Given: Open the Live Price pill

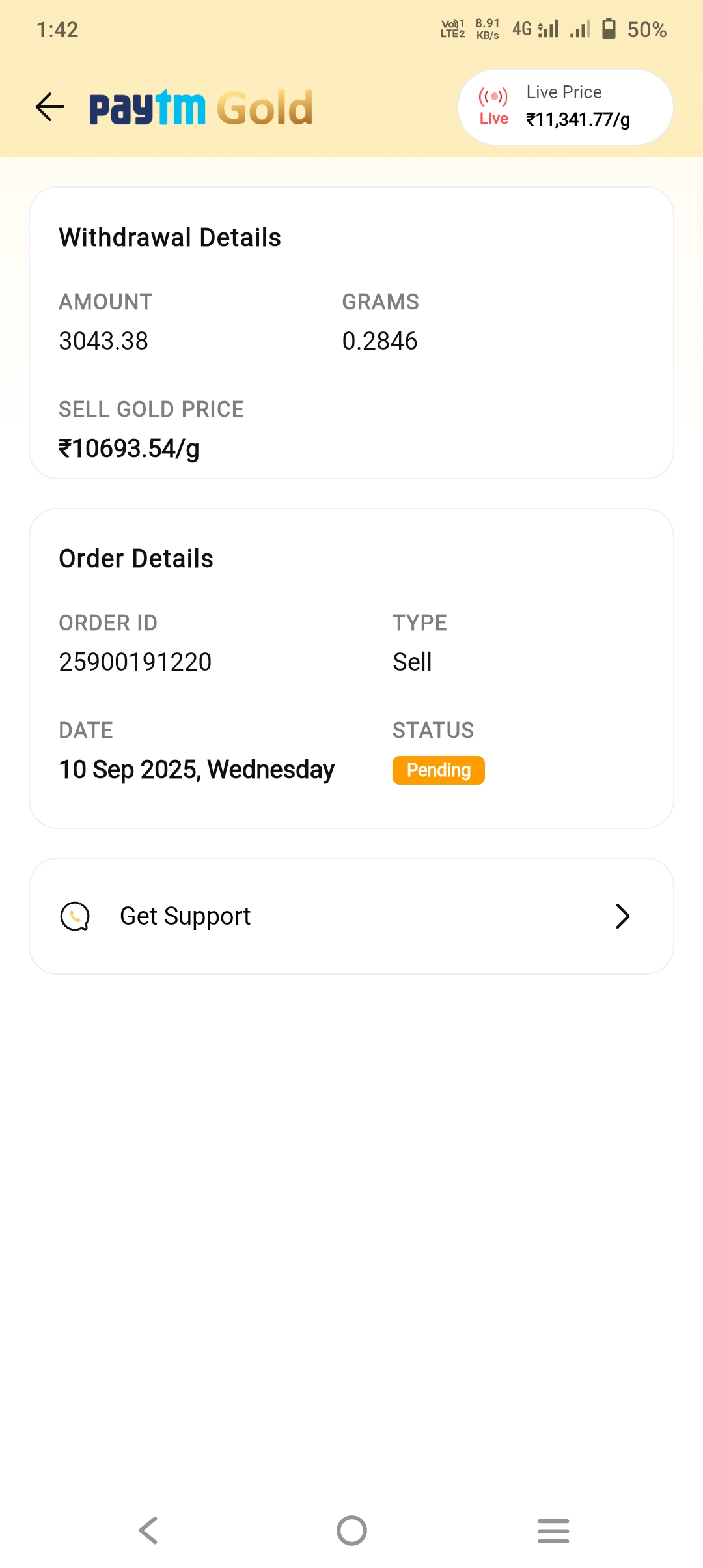Looking at the screenshot, I should click(565, 107).
